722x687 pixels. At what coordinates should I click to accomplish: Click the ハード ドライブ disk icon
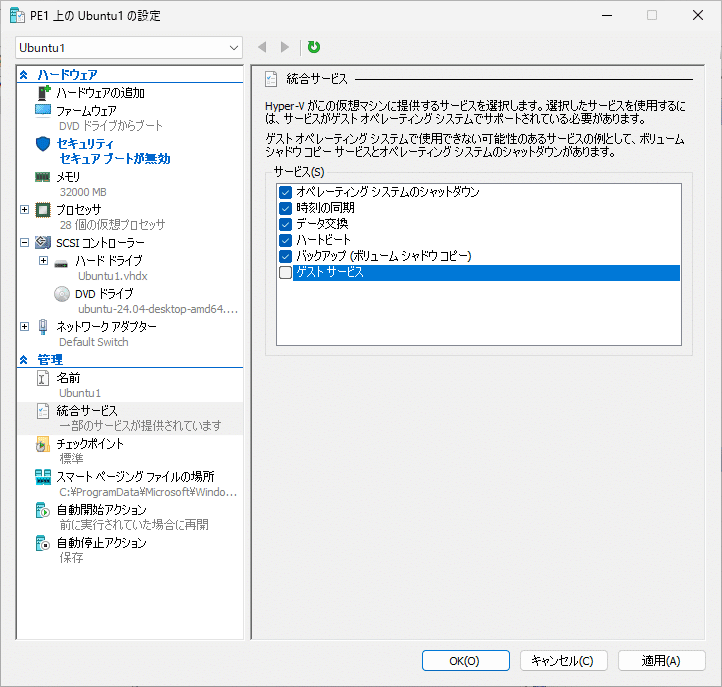pos(61,264)
